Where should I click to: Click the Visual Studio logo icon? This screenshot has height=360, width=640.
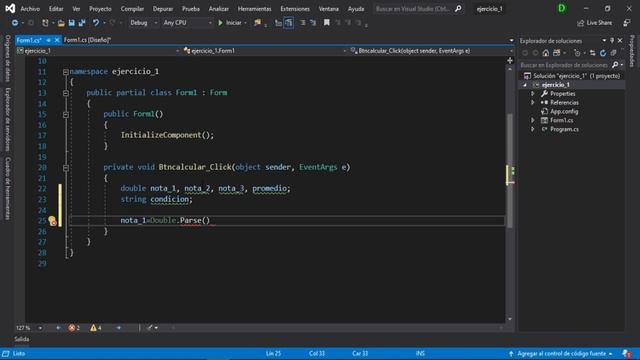pos(10,8)
